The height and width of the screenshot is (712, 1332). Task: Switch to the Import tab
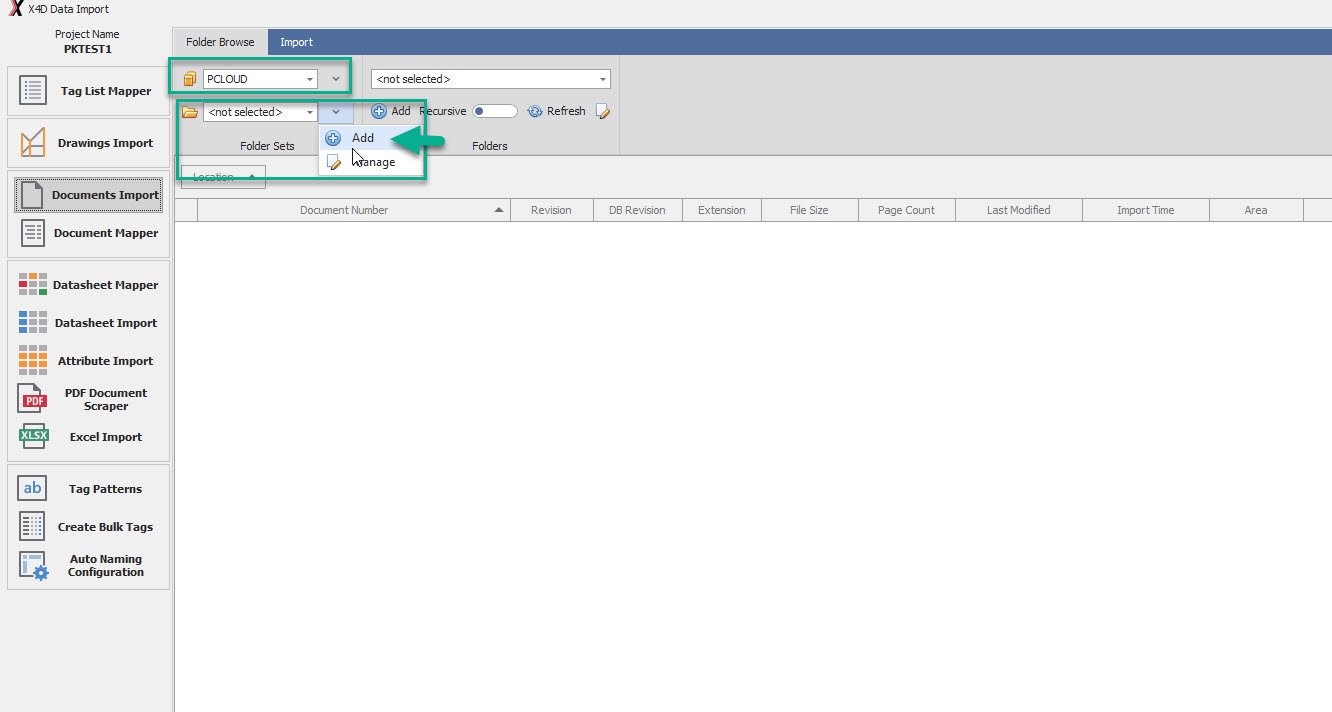296,42
